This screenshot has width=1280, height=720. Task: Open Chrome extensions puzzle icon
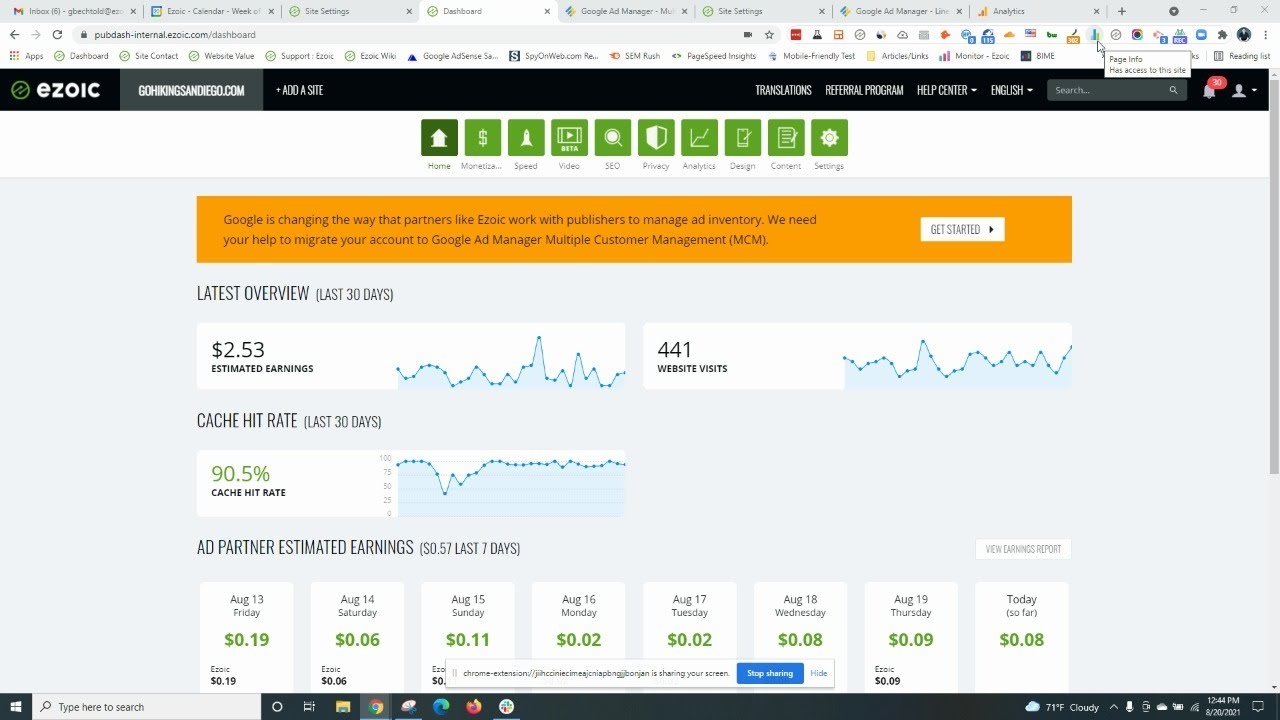coord(1222,34)
